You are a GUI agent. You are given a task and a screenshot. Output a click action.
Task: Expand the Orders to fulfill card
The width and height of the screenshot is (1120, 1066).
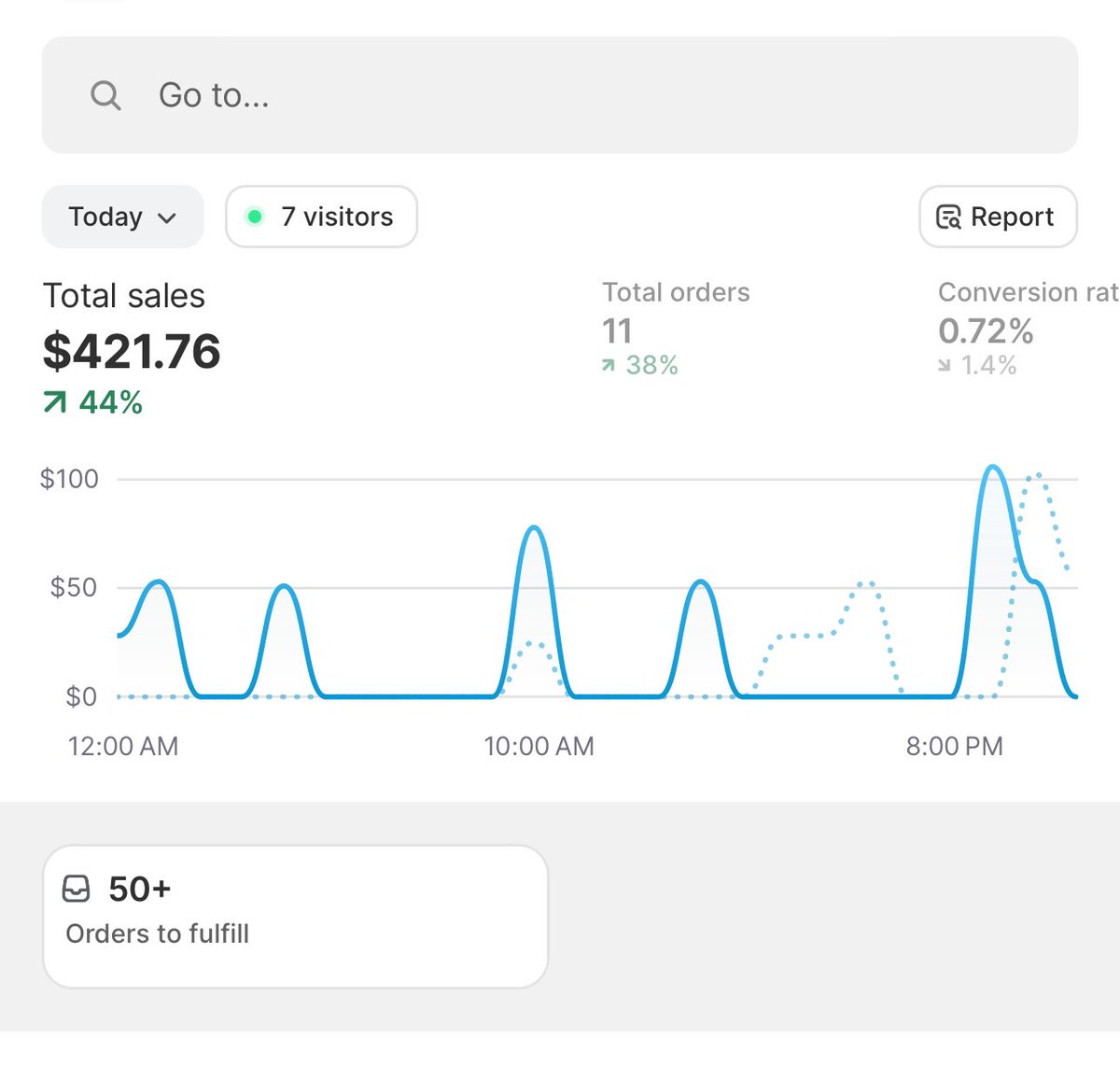pyautogui.click(x=295, y=915)
